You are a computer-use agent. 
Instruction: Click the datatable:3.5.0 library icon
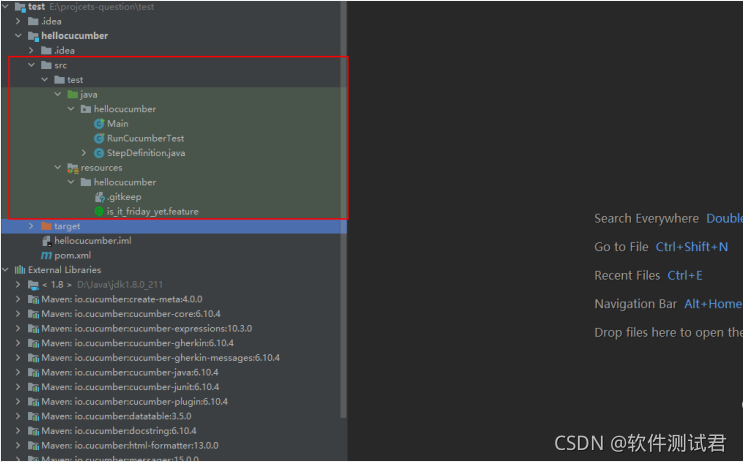point(33,417)
